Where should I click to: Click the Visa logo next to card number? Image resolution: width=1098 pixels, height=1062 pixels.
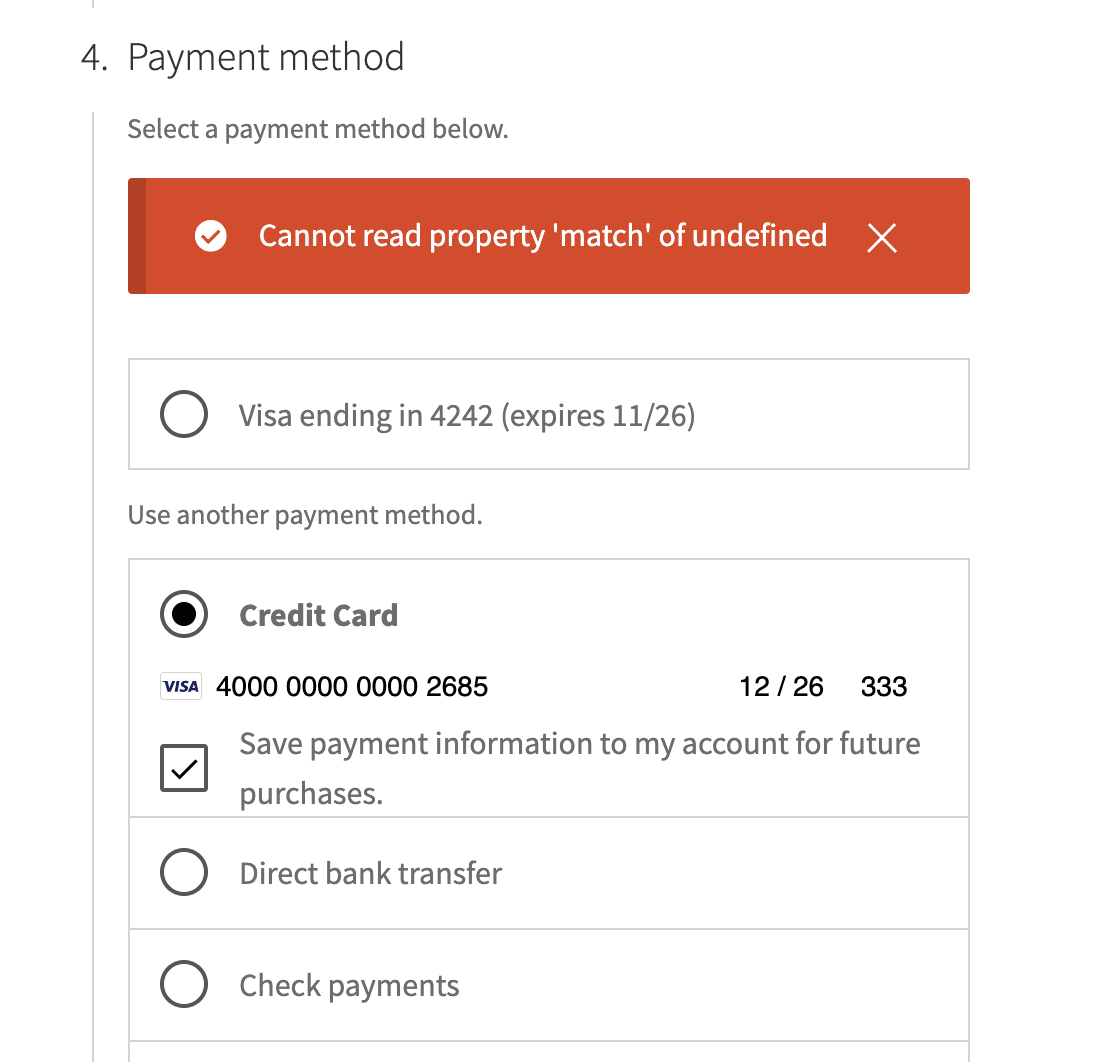point(181,686)
